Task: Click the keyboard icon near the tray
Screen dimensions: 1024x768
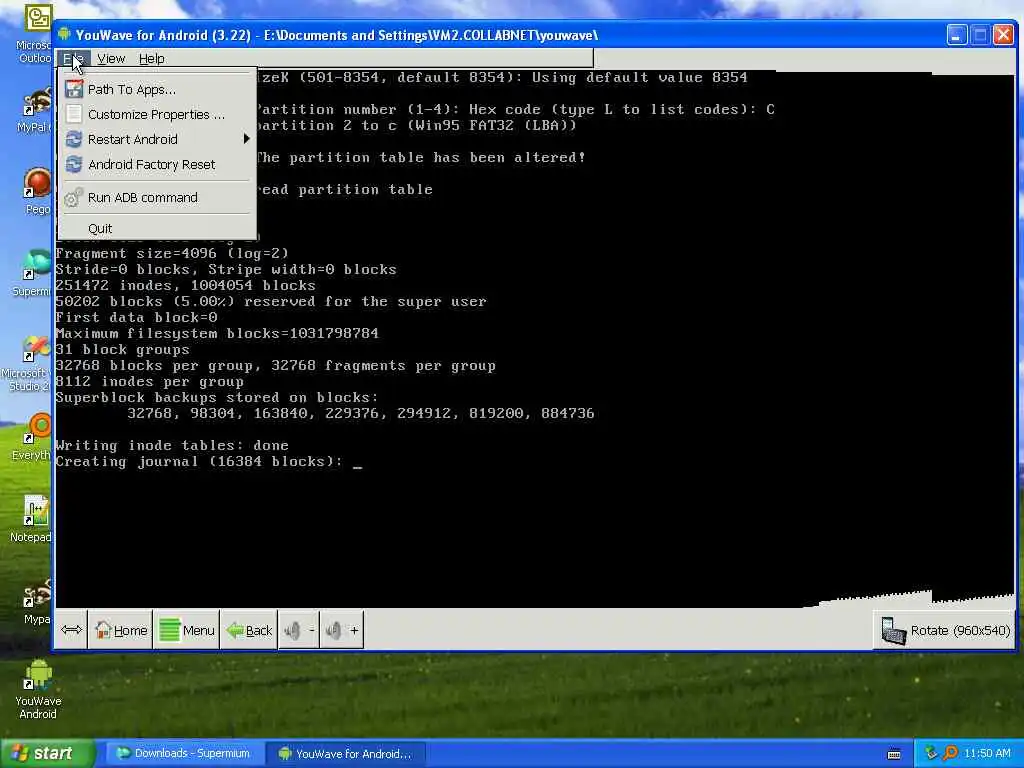Action: tap(894, 754)
